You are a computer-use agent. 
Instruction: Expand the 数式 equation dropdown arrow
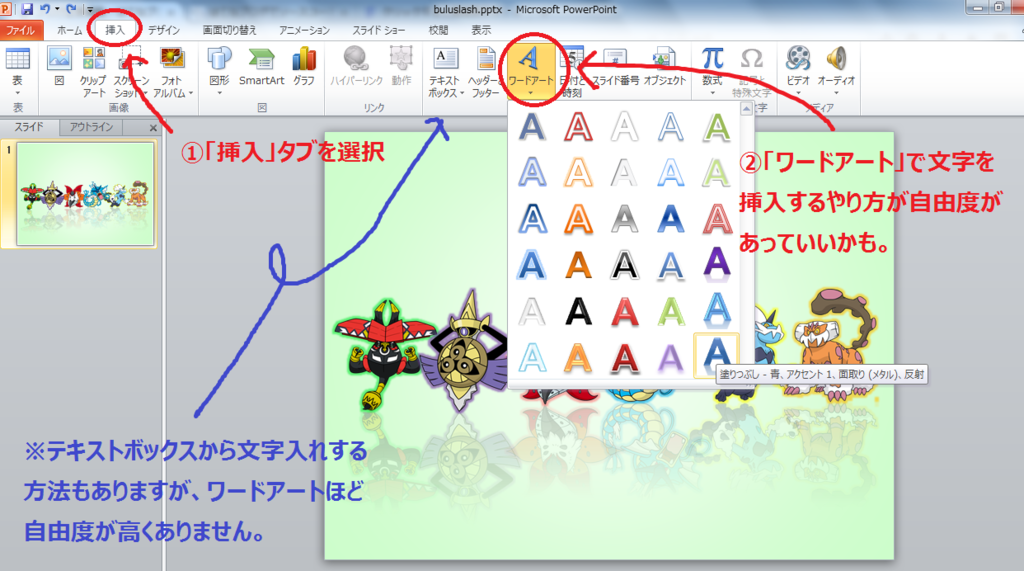(x=712, y=93)
